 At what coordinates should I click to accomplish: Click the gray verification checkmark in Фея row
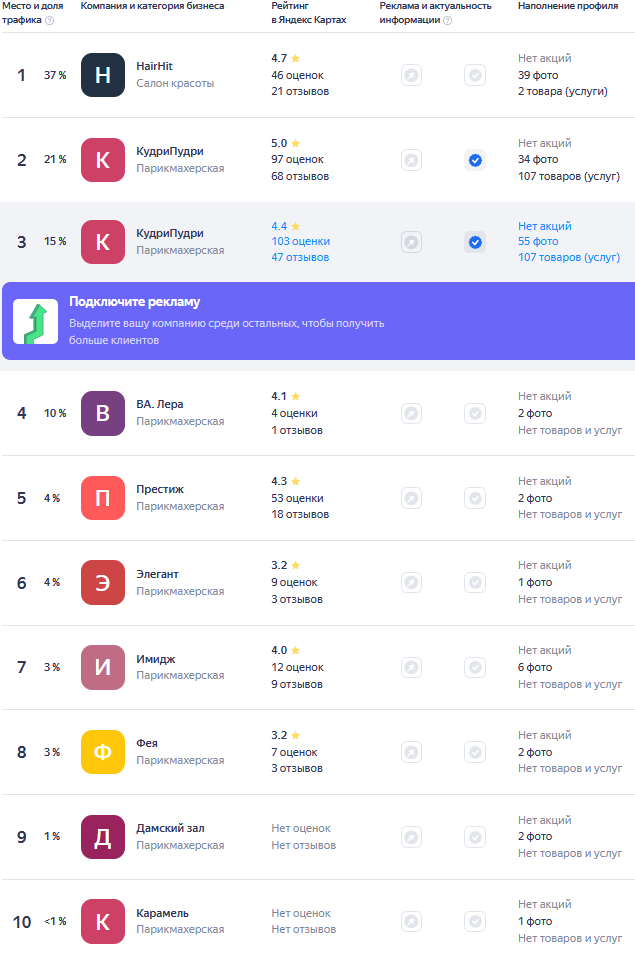(475, 752)
